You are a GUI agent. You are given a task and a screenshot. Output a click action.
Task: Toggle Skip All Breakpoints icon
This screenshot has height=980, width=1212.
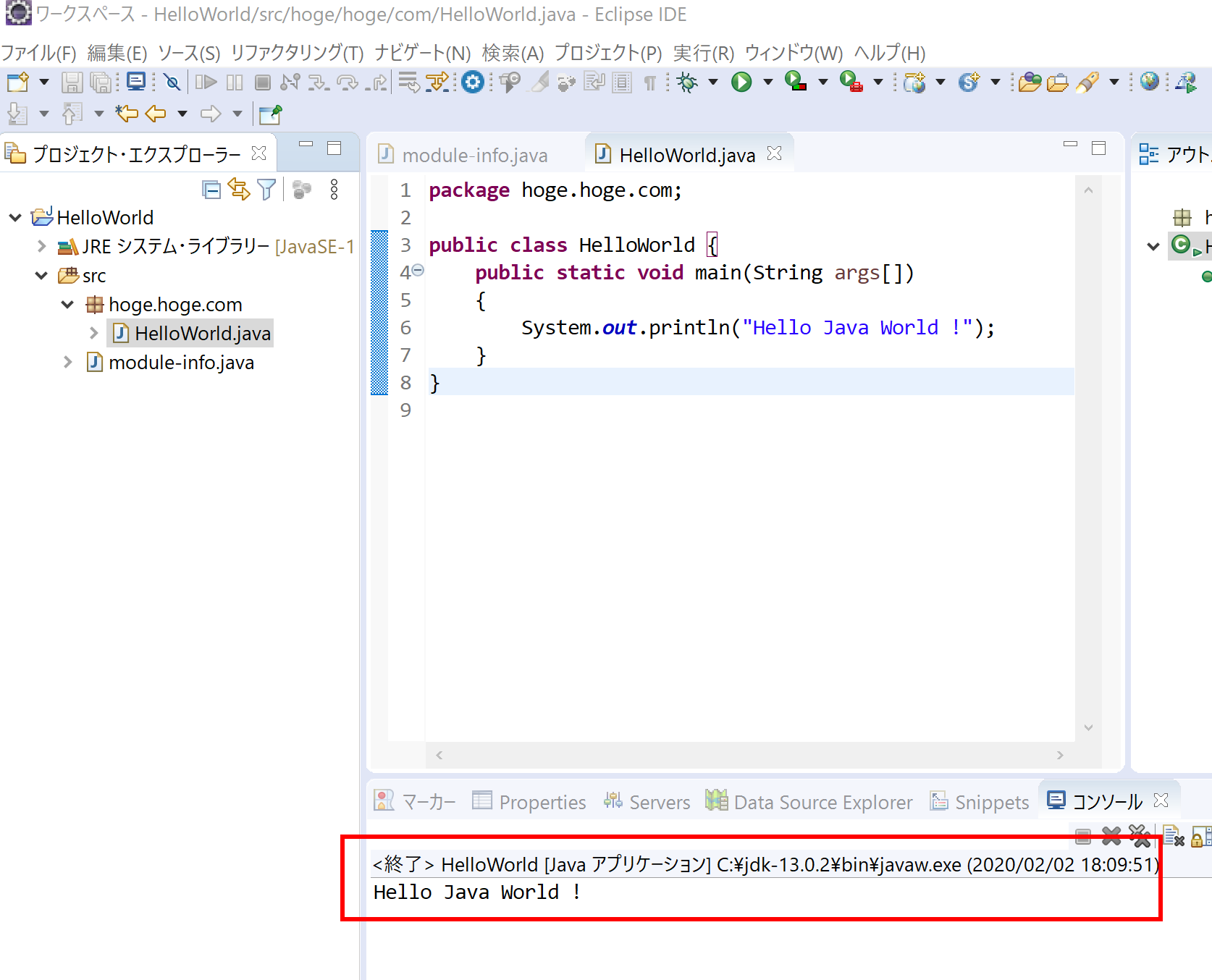[172, 82]
